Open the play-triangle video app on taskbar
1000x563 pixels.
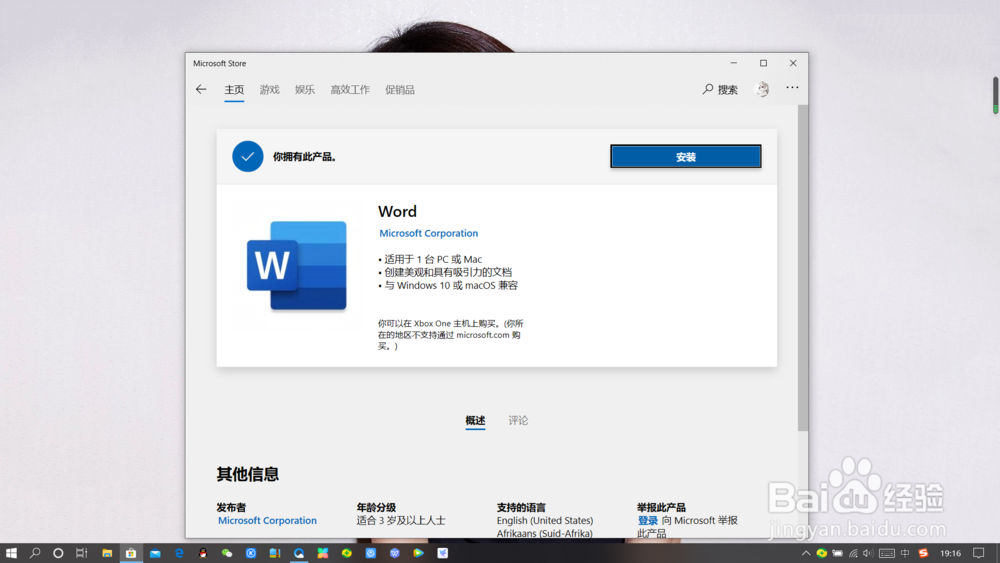tap(418, 553)
